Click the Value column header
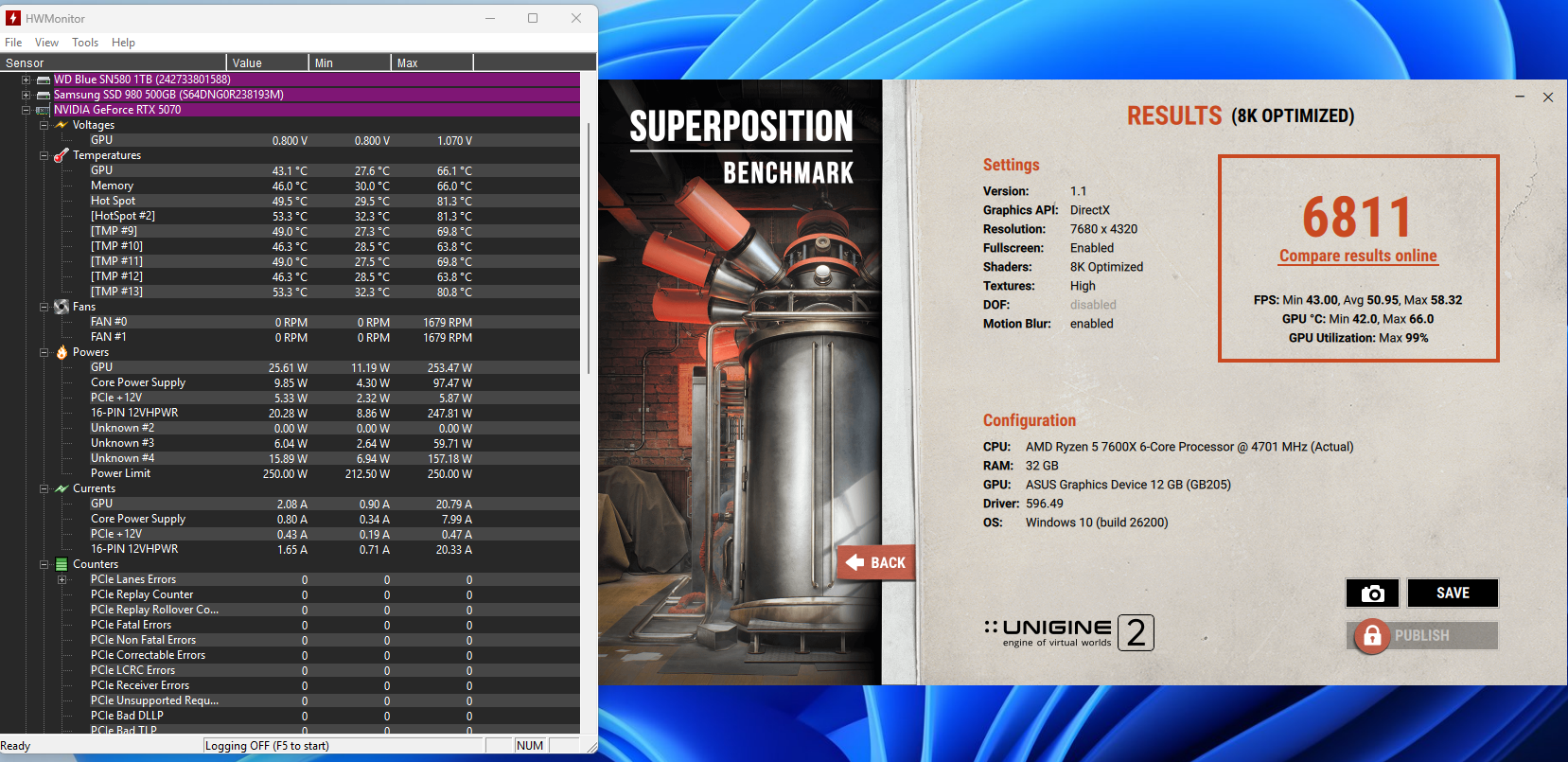 click(268, 62)
